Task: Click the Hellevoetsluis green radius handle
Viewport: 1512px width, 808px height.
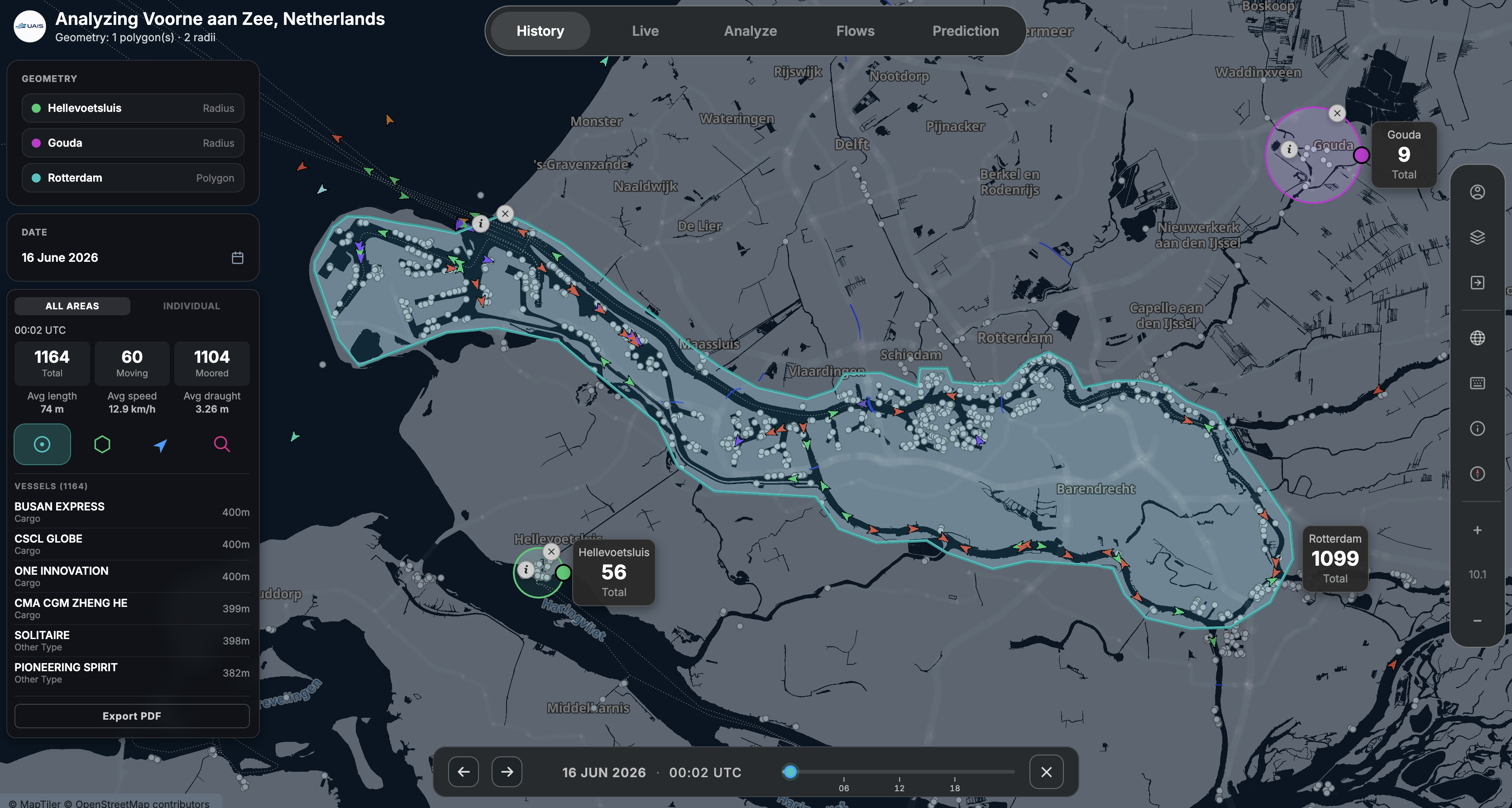Action: (x=563, y=572)
